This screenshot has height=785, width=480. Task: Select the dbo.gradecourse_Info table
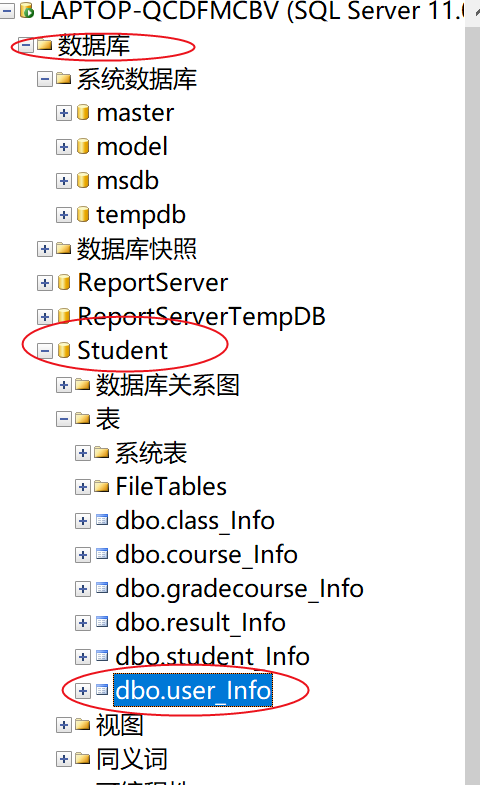pos(239,588)
